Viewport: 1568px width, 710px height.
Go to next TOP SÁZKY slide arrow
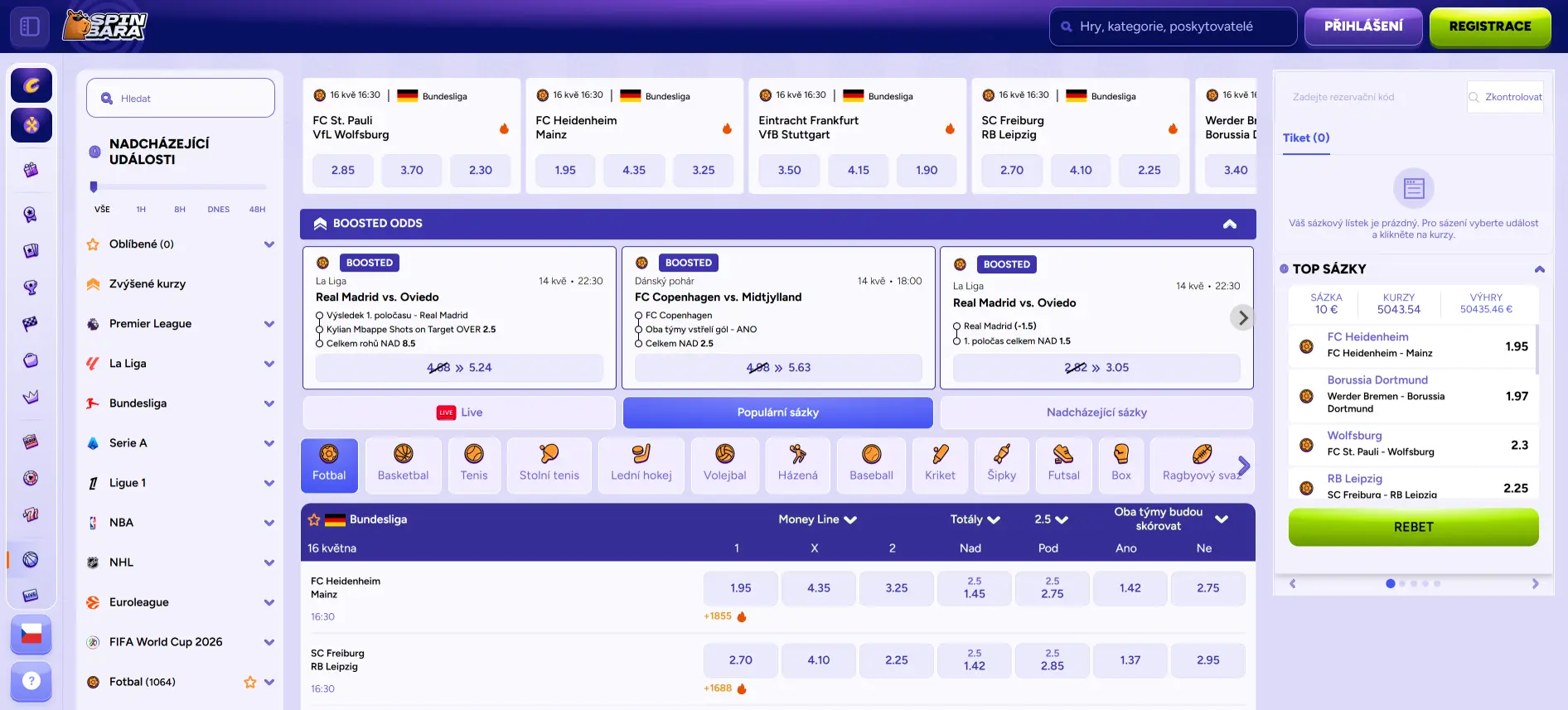click(1536, 584)
